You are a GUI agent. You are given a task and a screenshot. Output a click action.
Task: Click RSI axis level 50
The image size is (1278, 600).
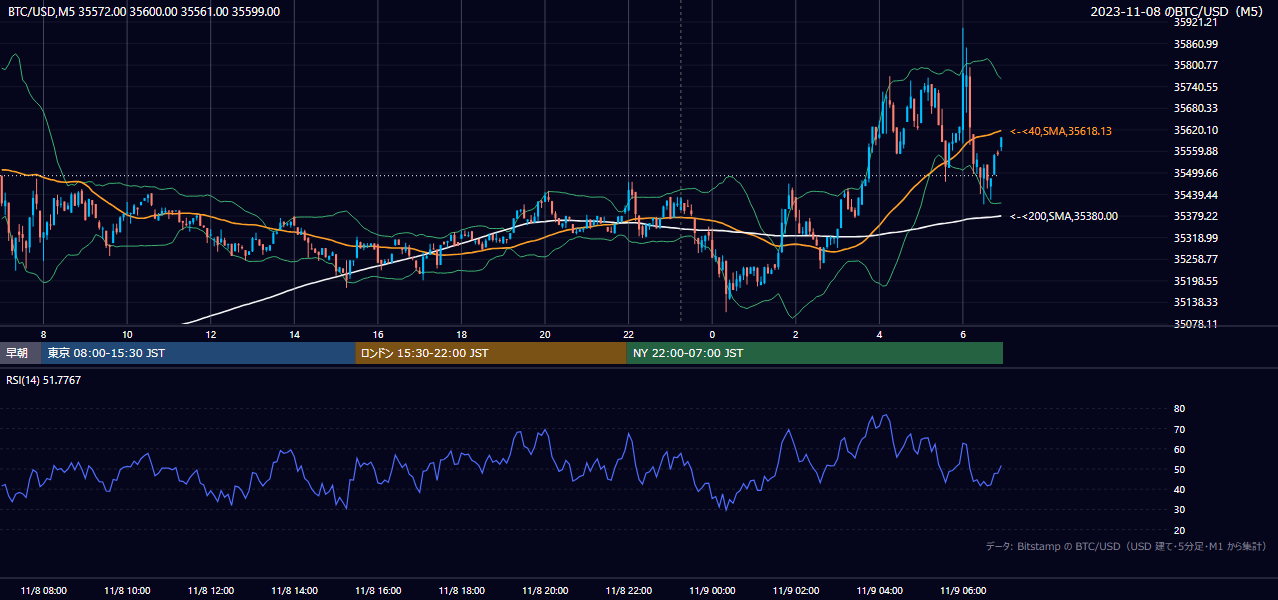1179,469
